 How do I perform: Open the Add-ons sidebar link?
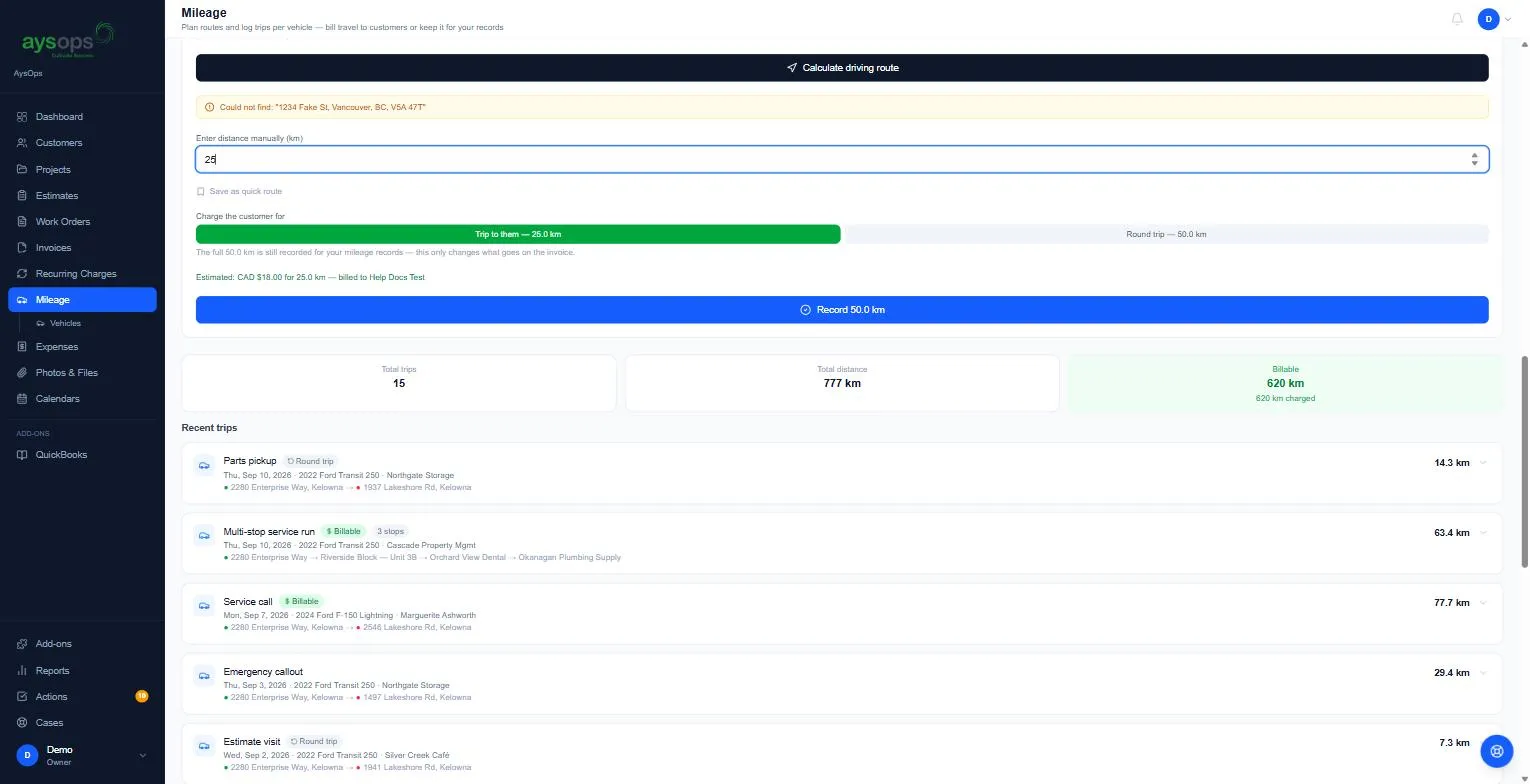[x=82, y=644]
